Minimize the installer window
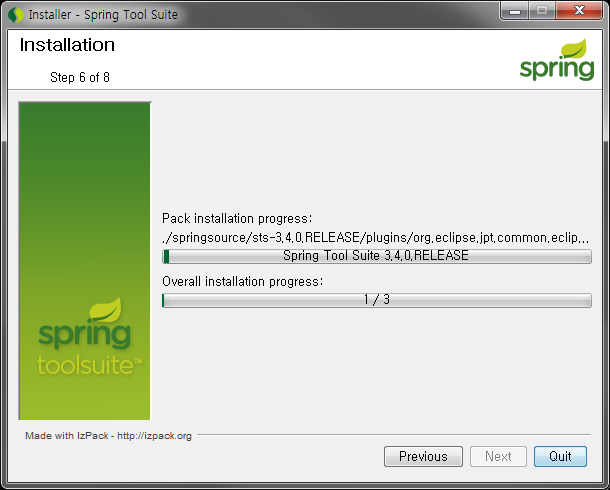The height and width of the screenshot is (490, 610). [514, 10]
